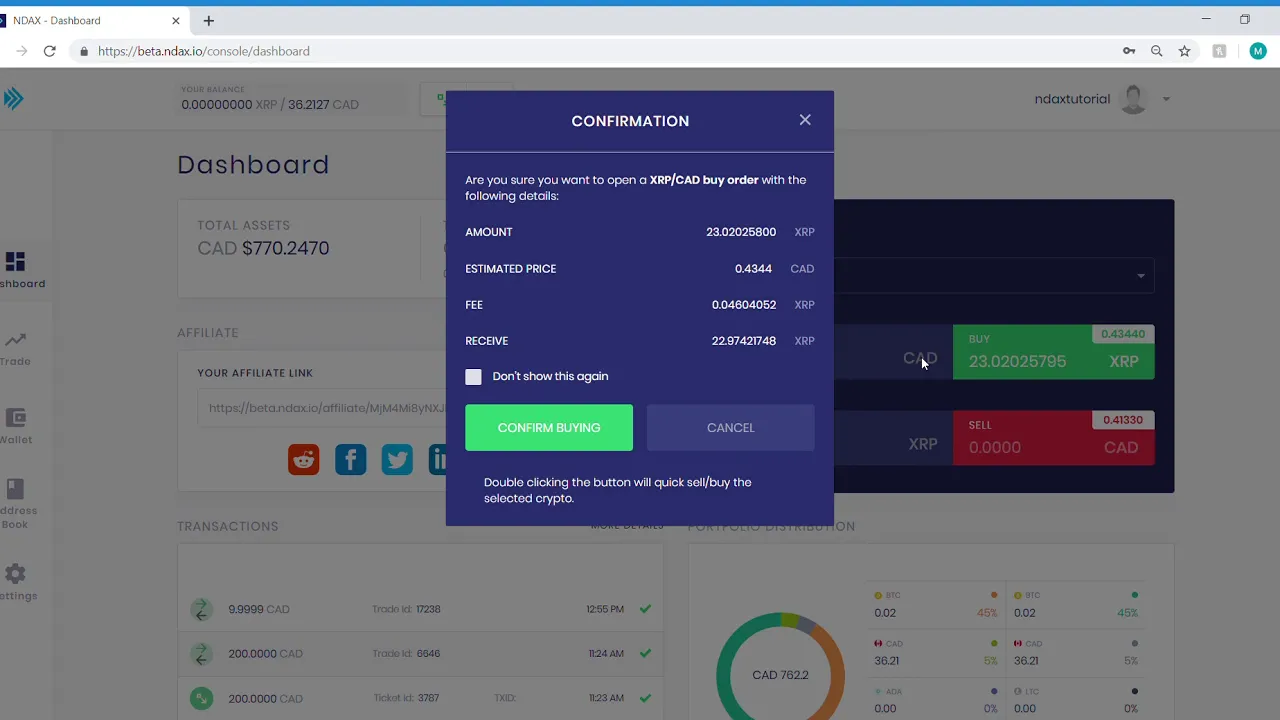Confirm the XRP buy order
Image resolution: width=1280 pixels, height=720 pixels.
click(549, 428)
